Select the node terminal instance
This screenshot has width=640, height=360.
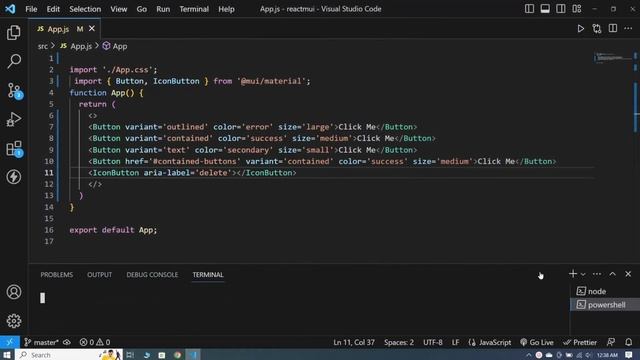[x=604, y=291]
